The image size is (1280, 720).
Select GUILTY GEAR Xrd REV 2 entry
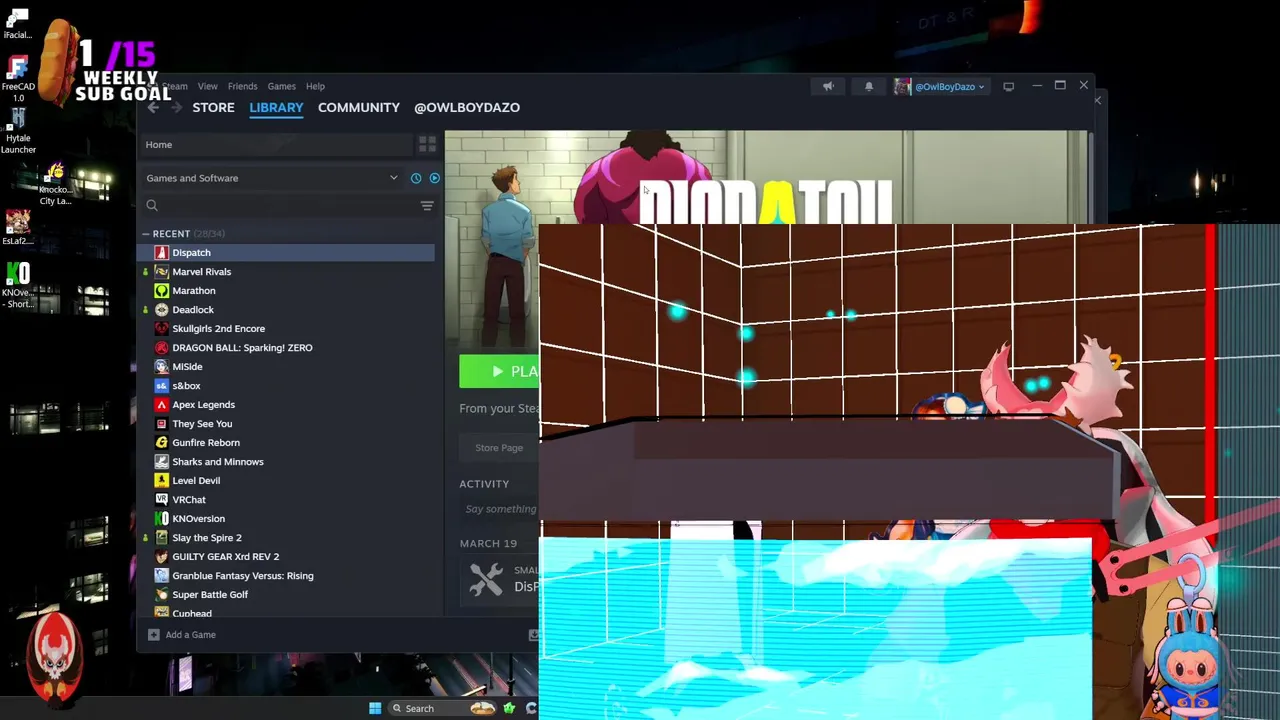tap(286, 557)
